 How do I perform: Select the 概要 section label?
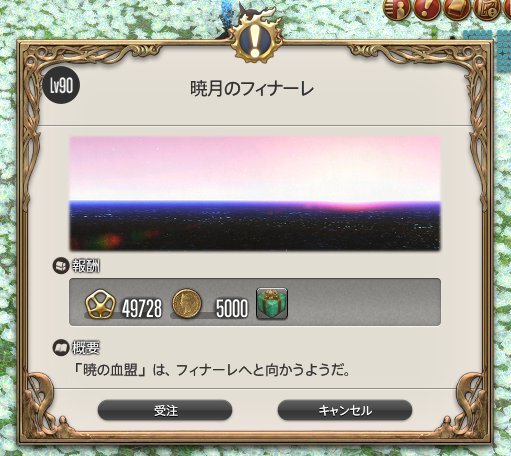coord(86,349)
